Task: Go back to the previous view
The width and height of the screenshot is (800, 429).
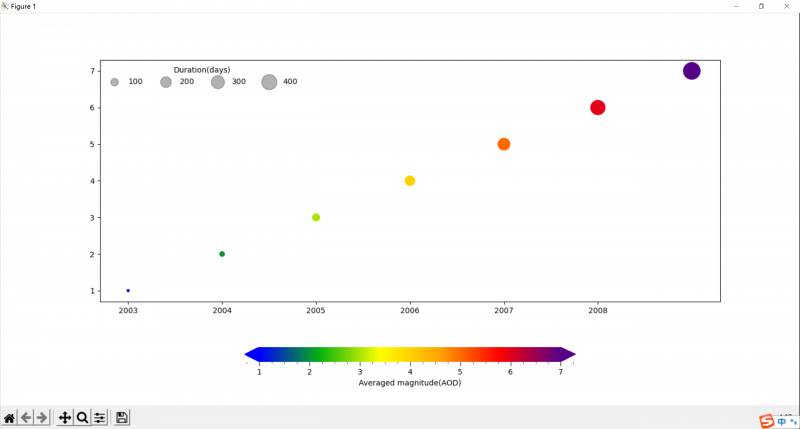Action: (26, 418)
